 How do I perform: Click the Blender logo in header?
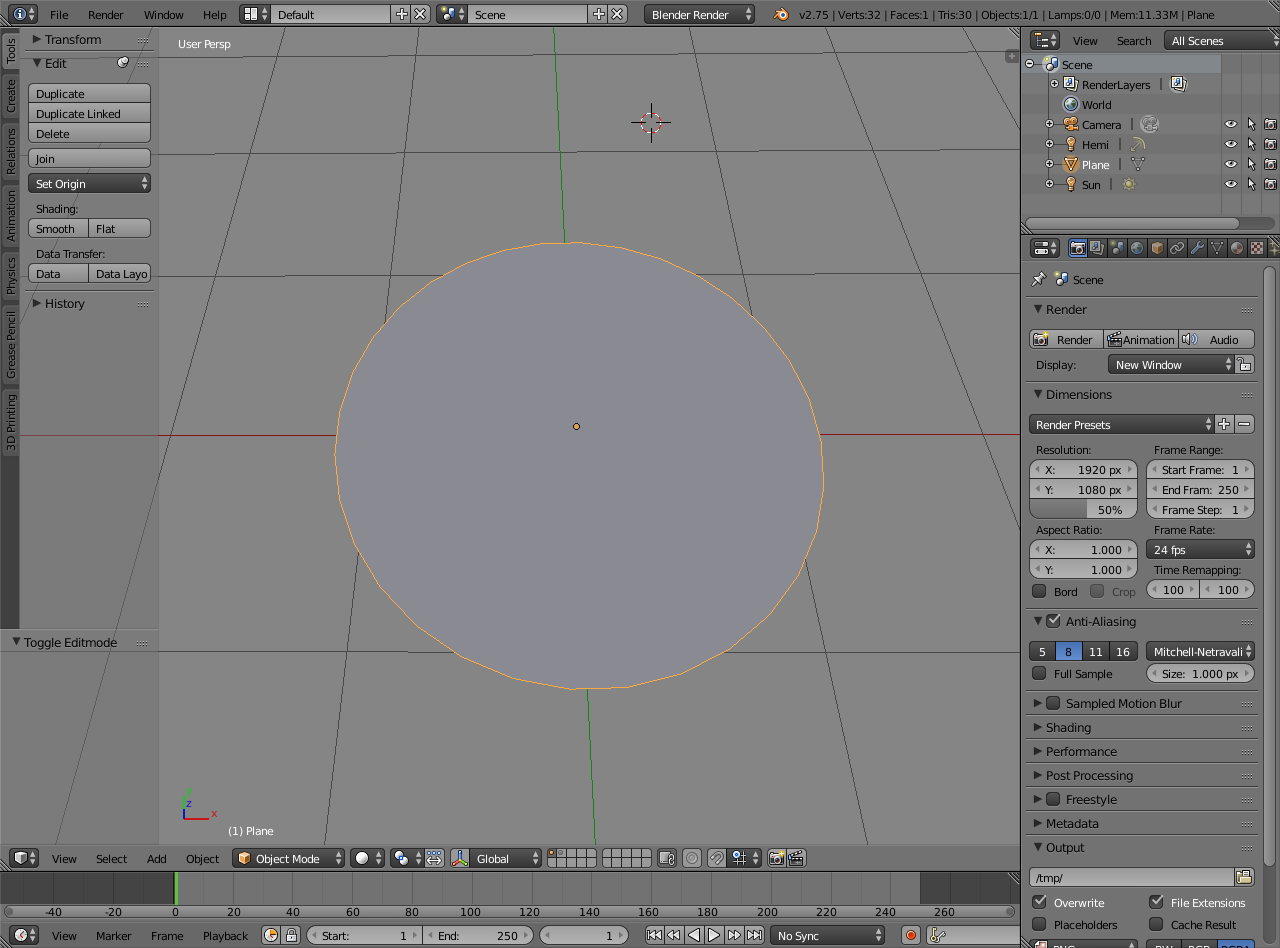tap(781, 14)
